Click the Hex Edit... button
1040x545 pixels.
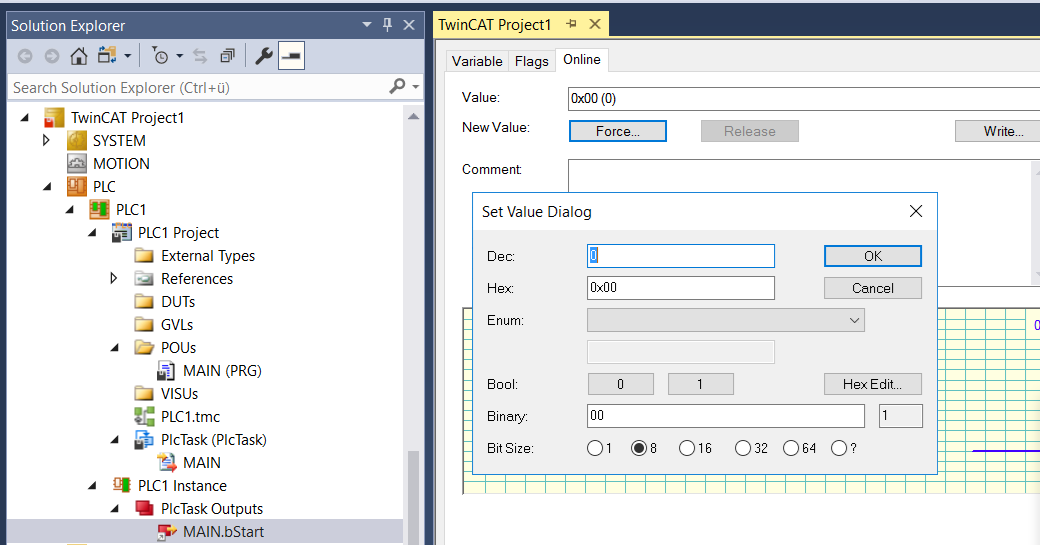click(x=873, y=384)
